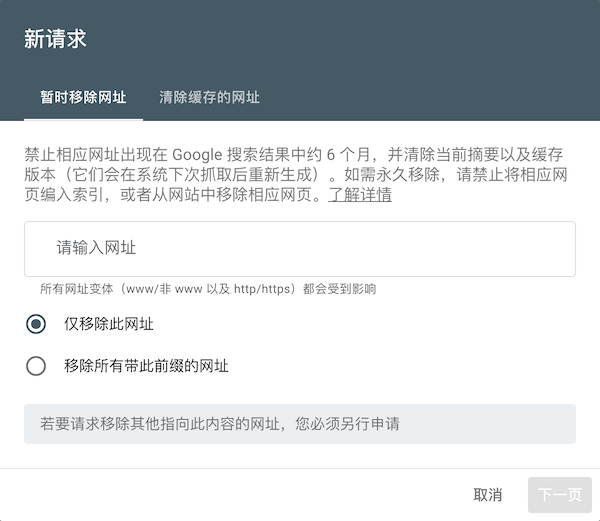Image resolution: width=600 pixels, height=521 pixels.
Task: Click the dark header bar beside 新请求
Action: 350,39
